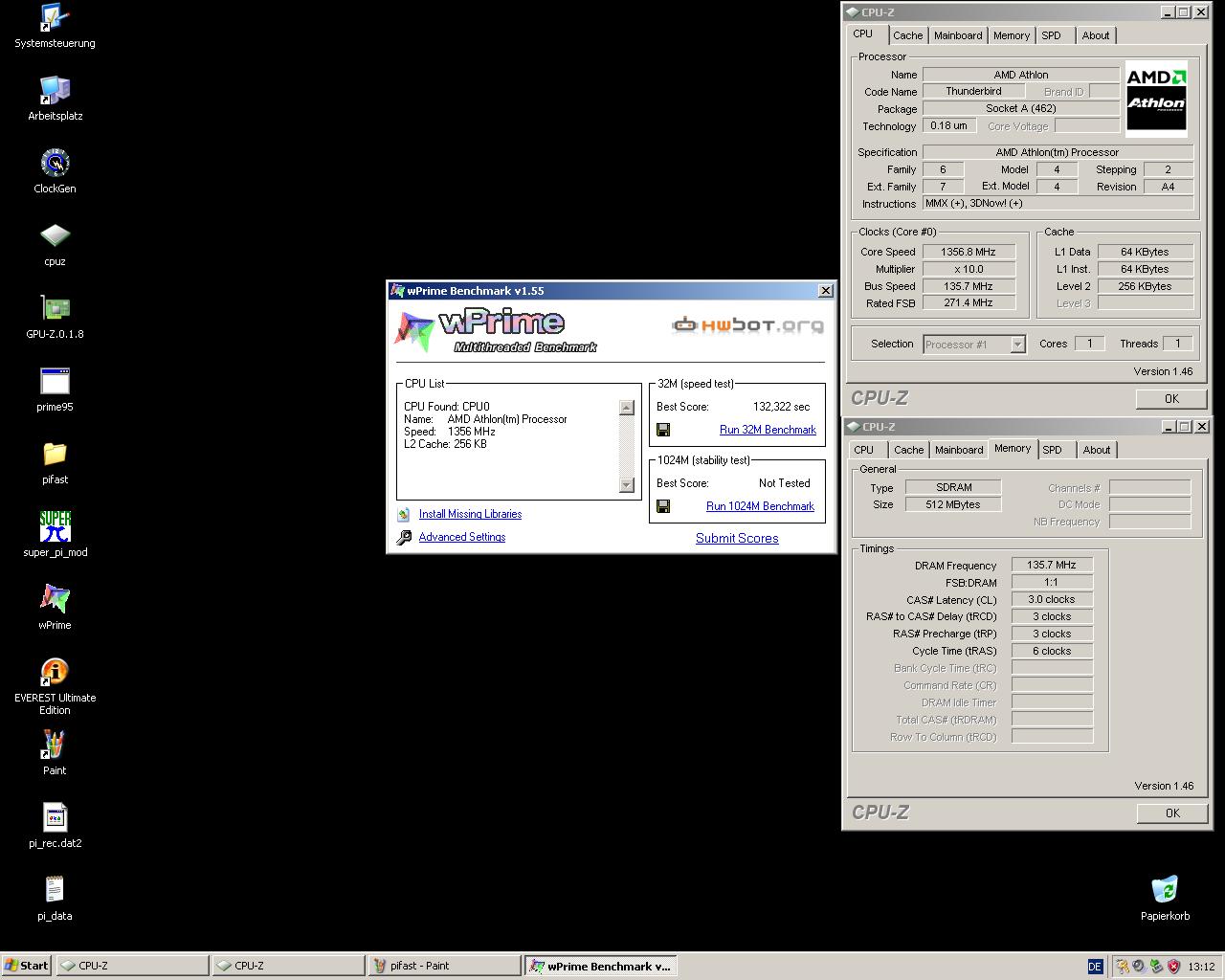Select the super_pi_mod desktop icon
Image resolution: width=1225 pixels, height=980 pixels.
(x=55, y=535)
